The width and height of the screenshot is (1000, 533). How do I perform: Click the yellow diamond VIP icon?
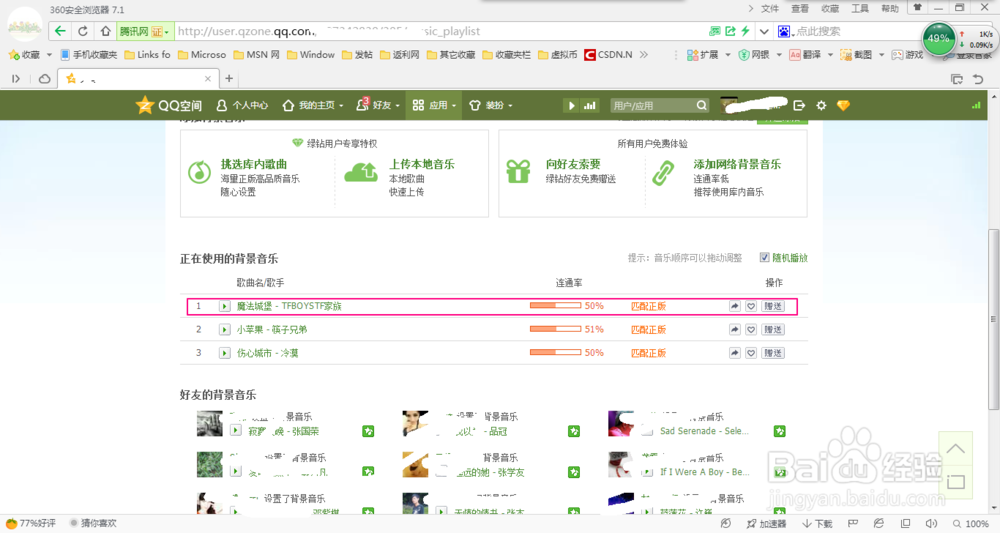tap(843, 106)
